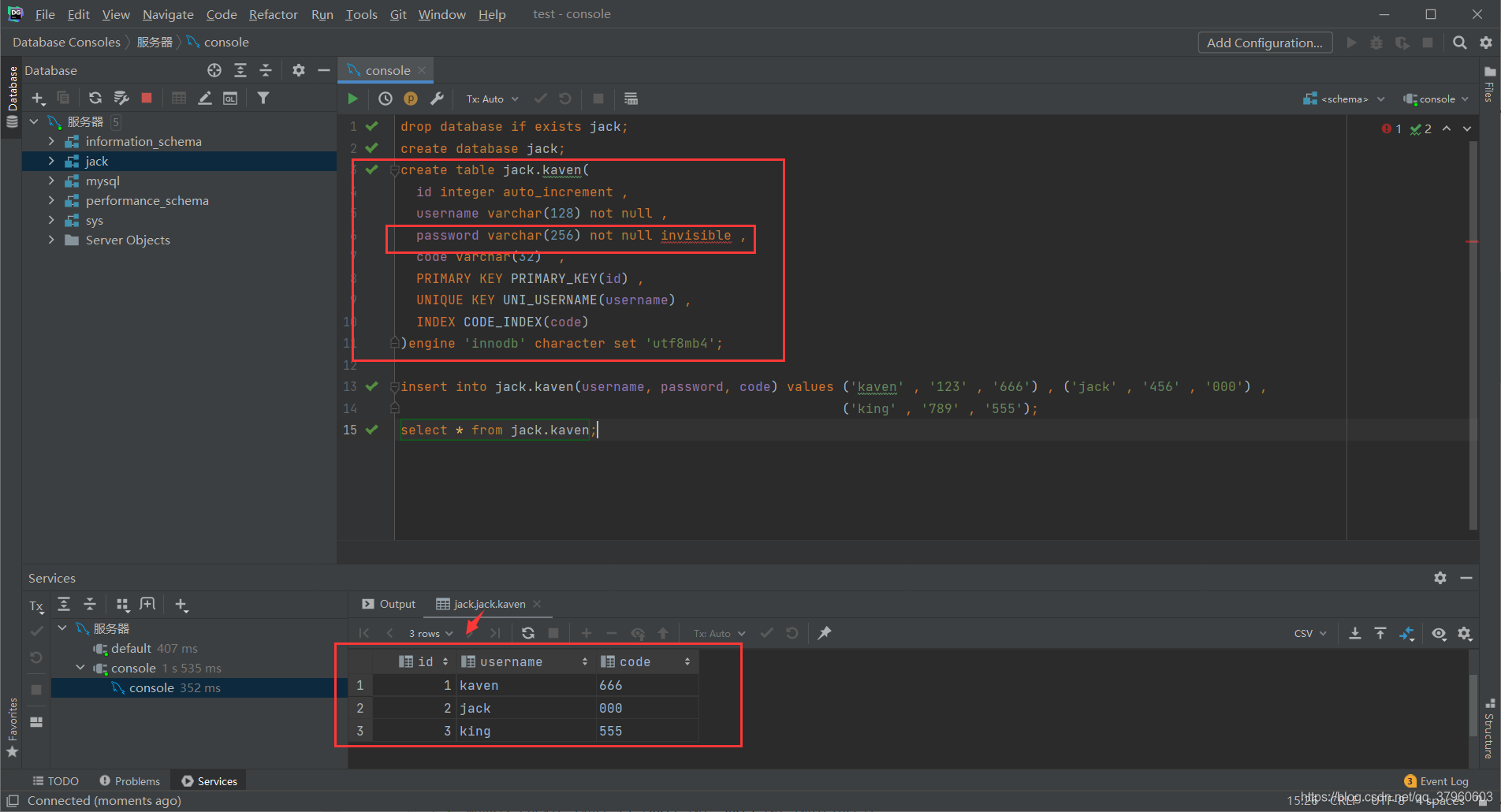This screenshot has width=1501, height=812.
Task: Open the File menu
Action: click(x=45, y=14)
